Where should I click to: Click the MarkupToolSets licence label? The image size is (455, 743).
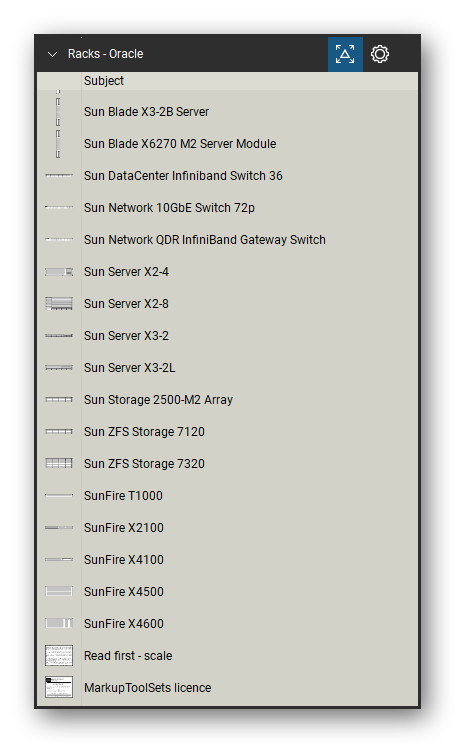pos(147,688)
